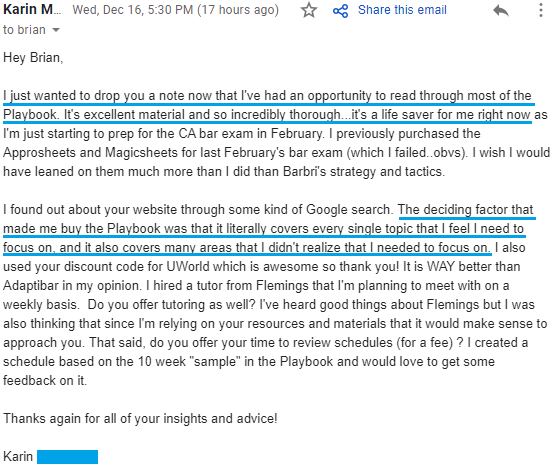
Task: Click the 'Hey Brian,' greeting line
Action: [x=33, y=57]
